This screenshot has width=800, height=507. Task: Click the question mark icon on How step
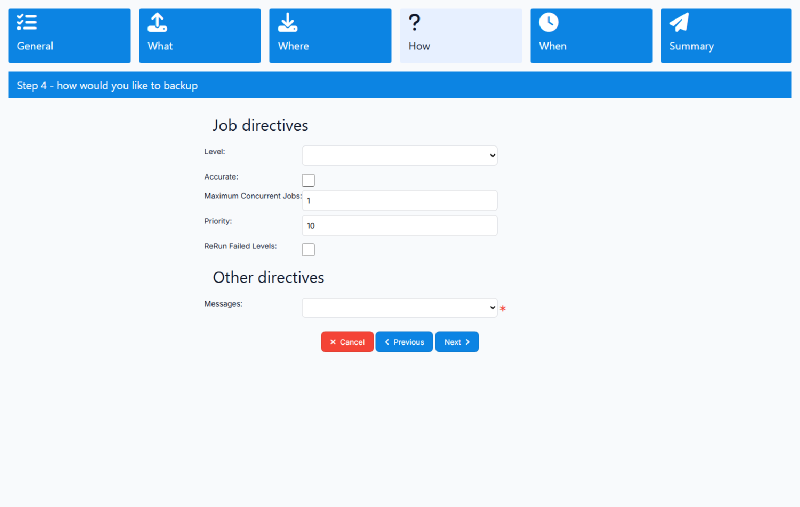point(414,22)
